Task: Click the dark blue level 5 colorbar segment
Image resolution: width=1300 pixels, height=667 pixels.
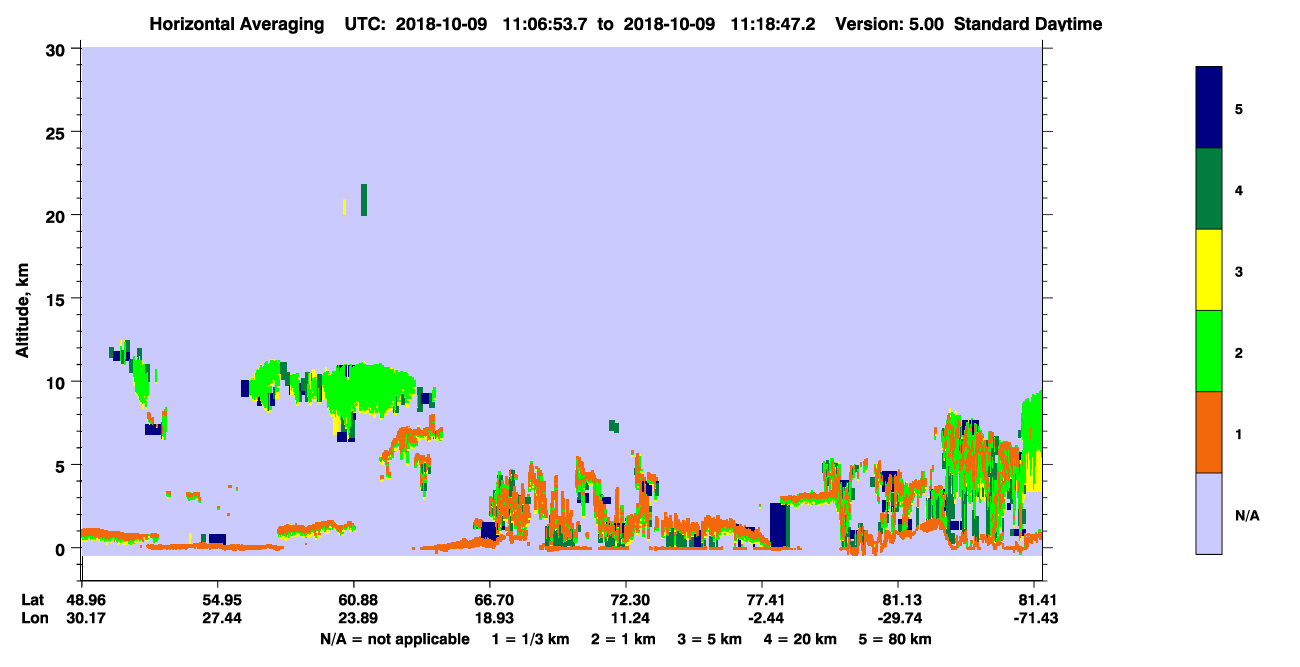Action: pos(1209,107)
